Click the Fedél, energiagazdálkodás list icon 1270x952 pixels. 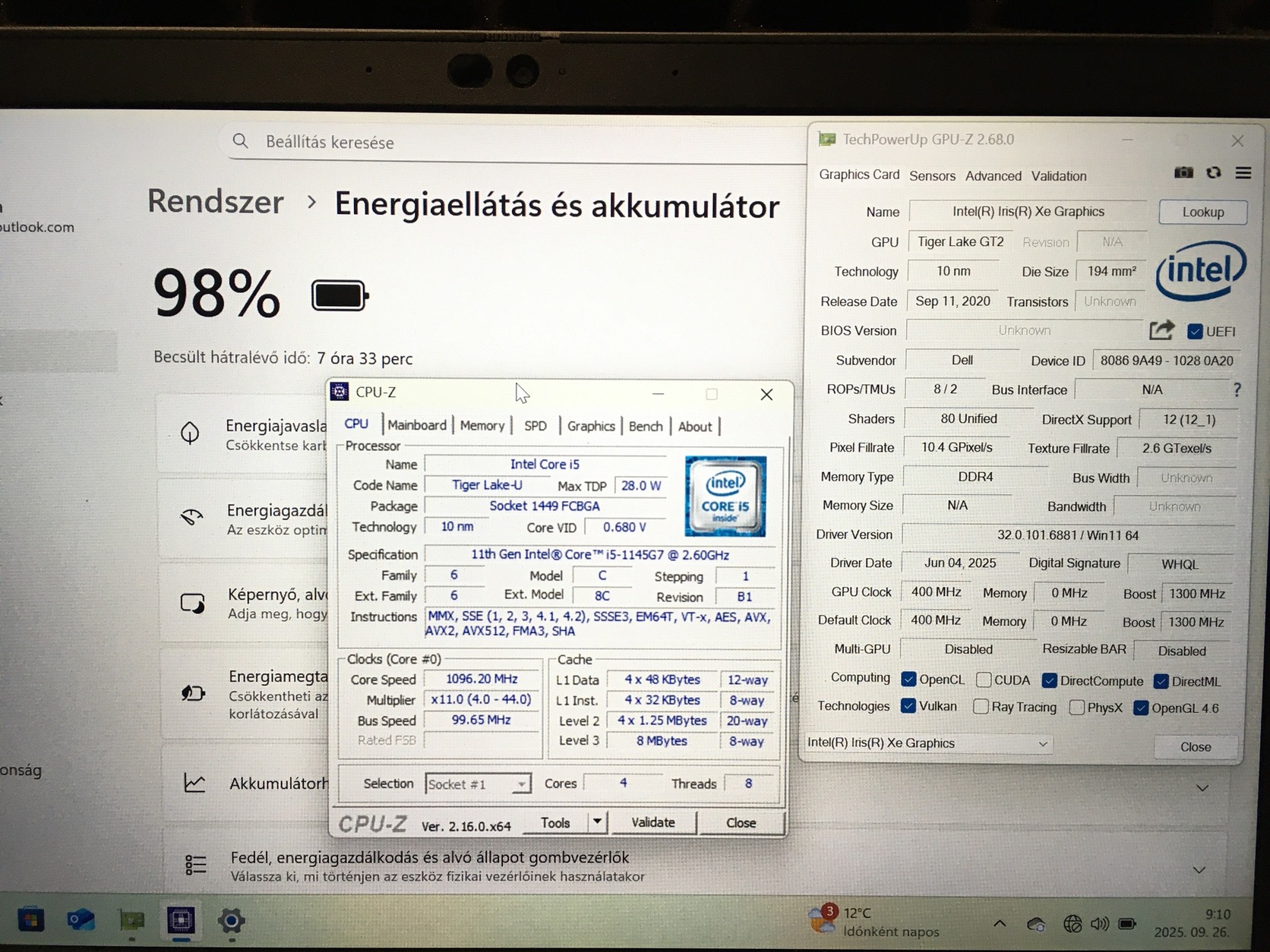pos(196,865)
